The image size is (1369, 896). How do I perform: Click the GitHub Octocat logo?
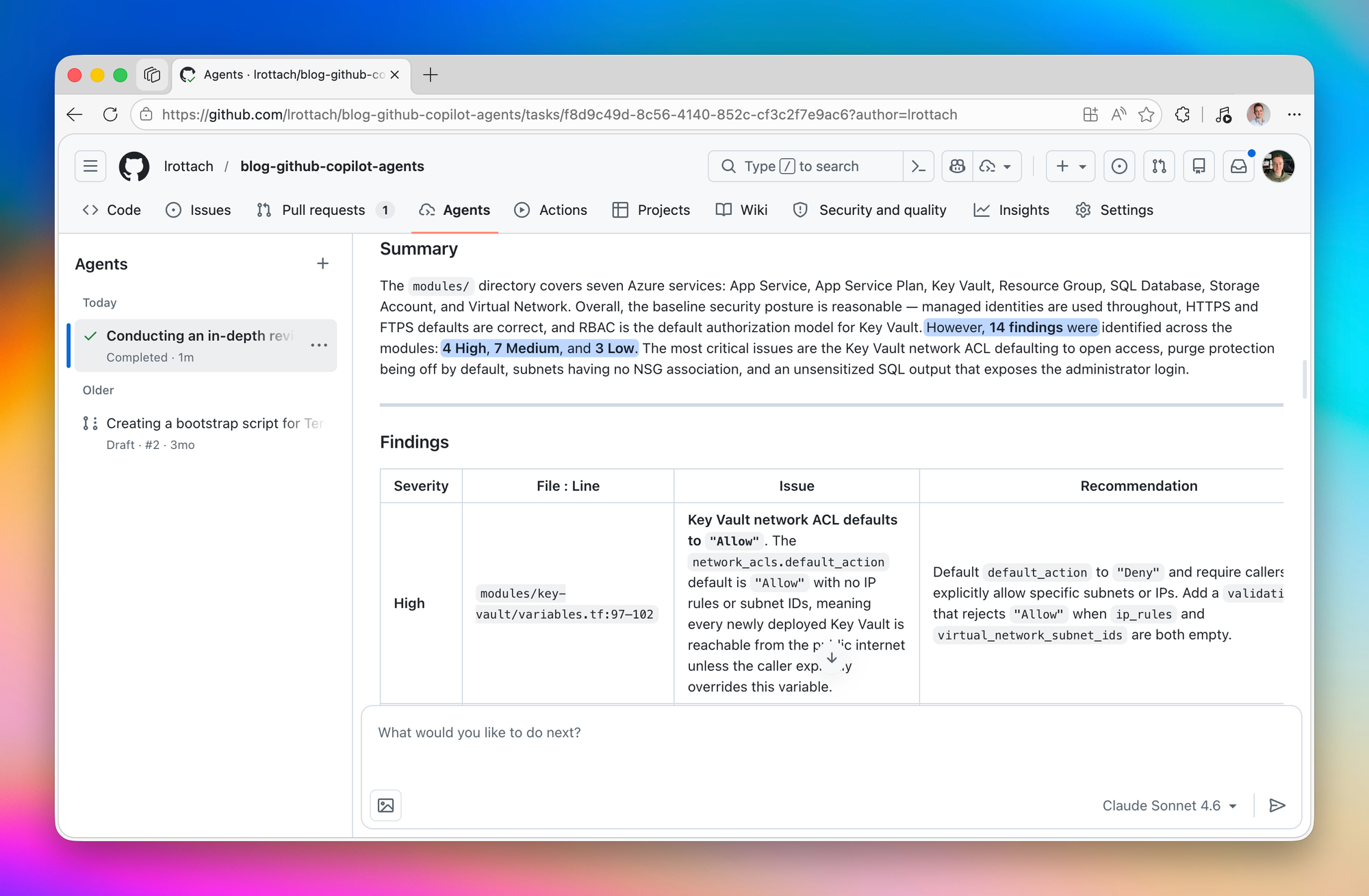134,166
